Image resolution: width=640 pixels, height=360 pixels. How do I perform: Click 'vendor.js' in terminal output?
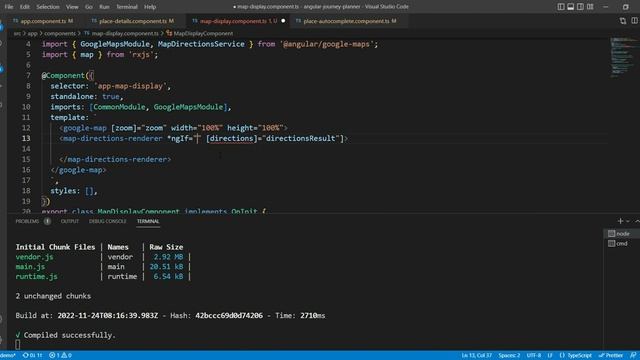pos(34,257)
